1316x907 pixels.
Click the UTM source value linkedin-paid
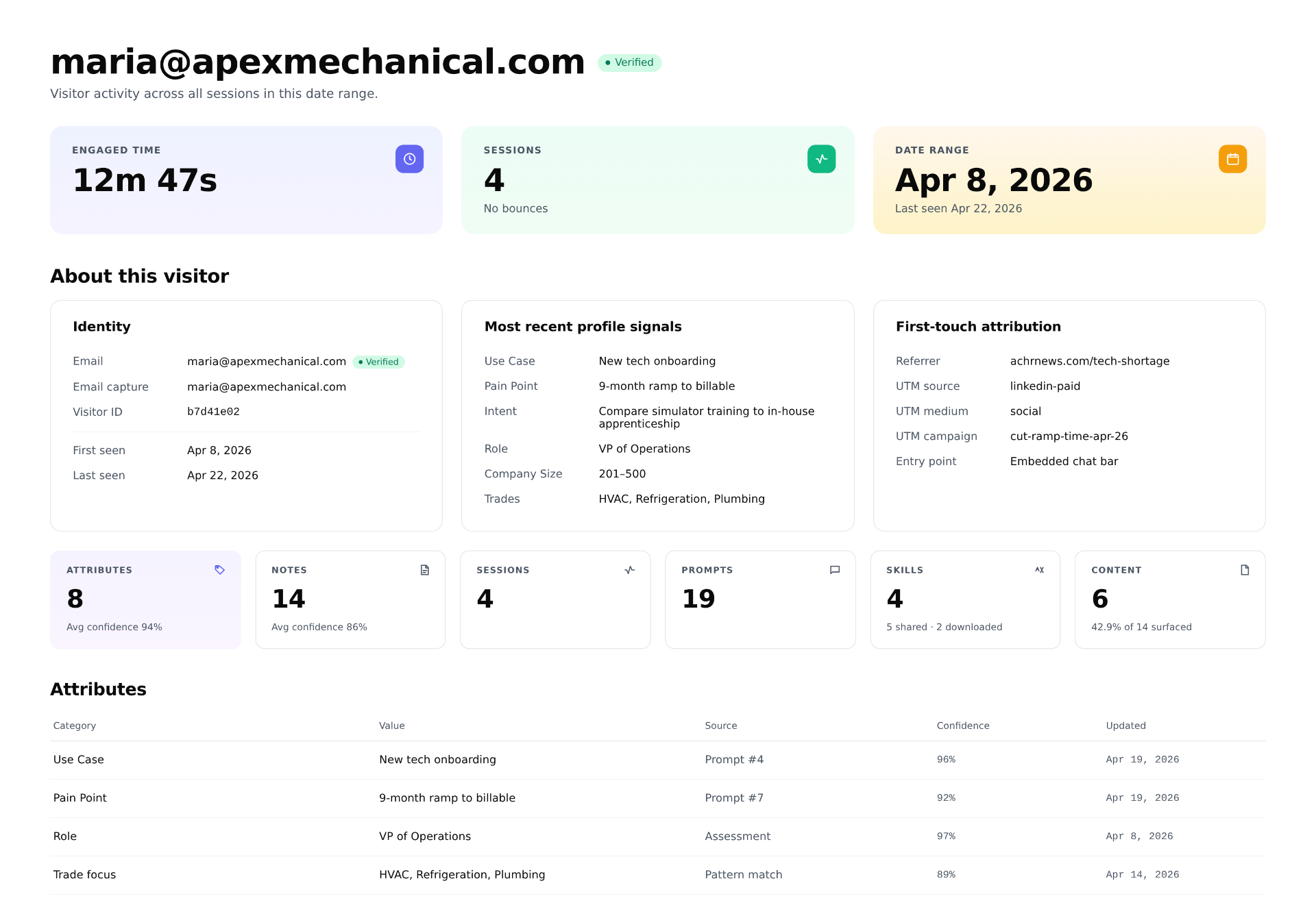[1045, 386]
